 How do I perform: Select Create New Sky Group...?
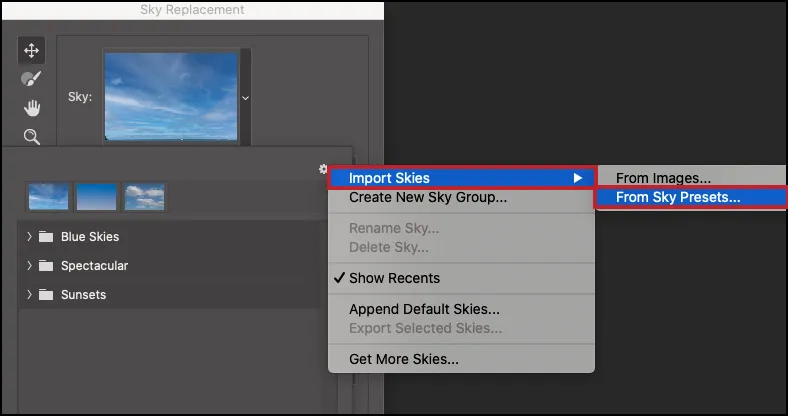point(427,198)
